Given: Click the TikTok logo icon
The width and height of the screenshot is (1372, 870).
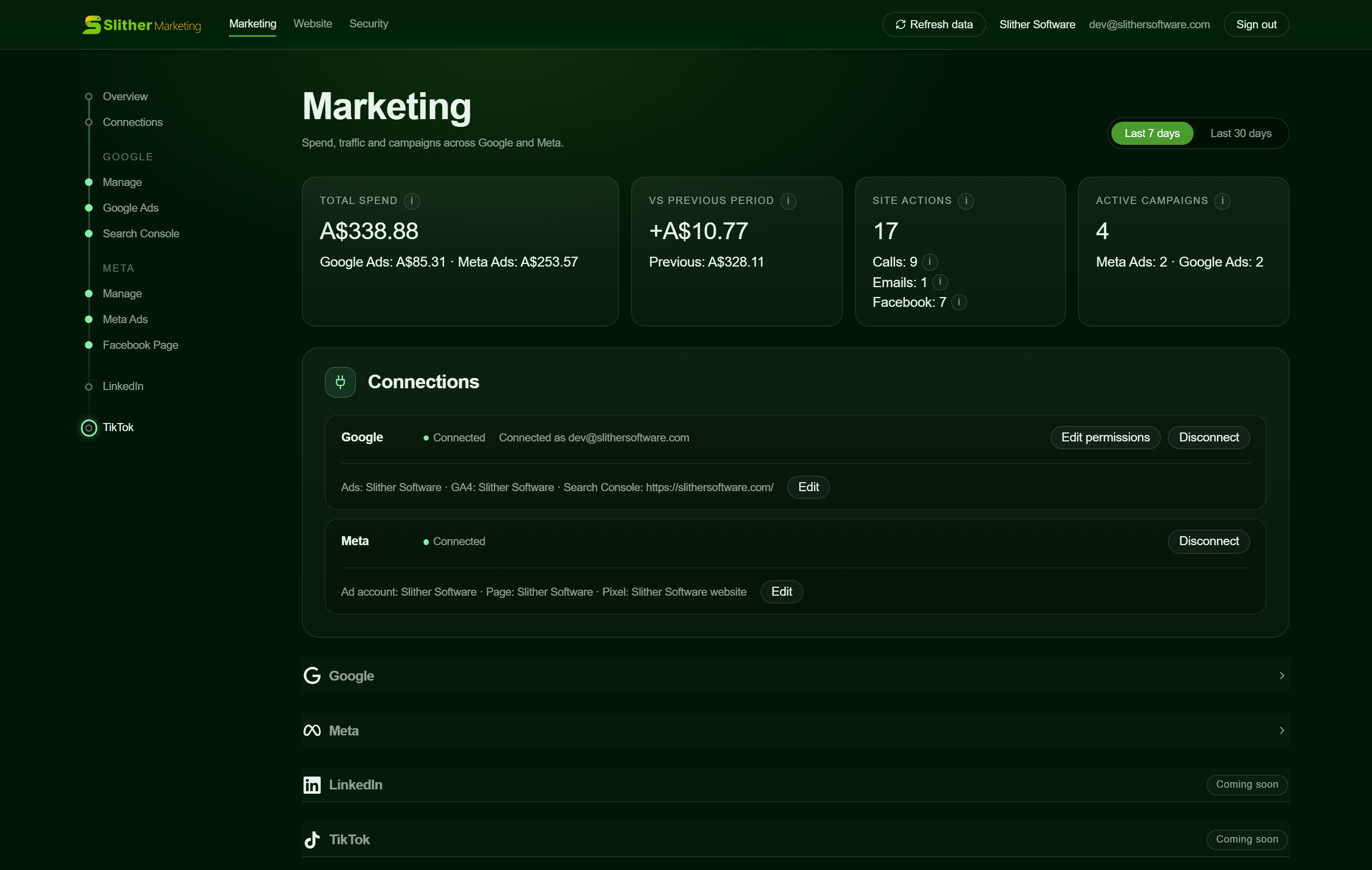Looking at the screenshot, I should [312, 839].
